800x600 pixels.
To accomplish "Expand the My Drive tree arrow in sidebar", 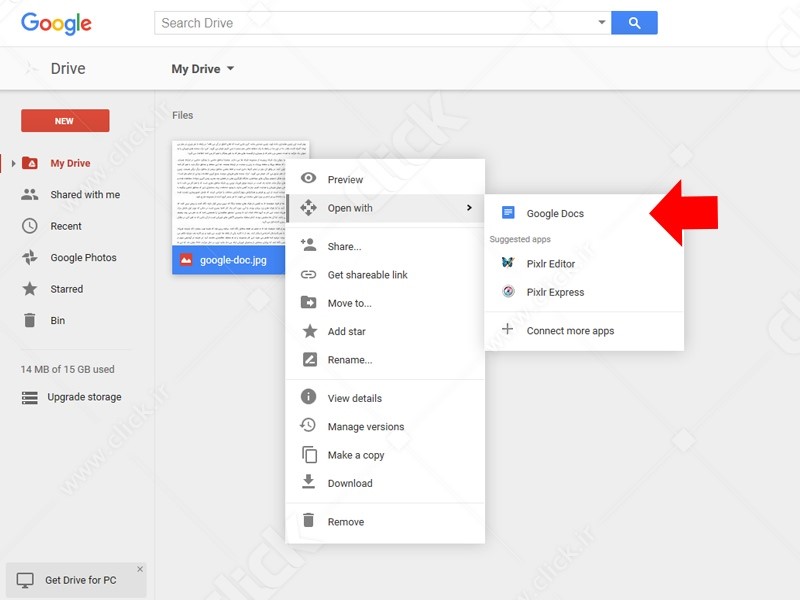I will [x=13, y=163].
